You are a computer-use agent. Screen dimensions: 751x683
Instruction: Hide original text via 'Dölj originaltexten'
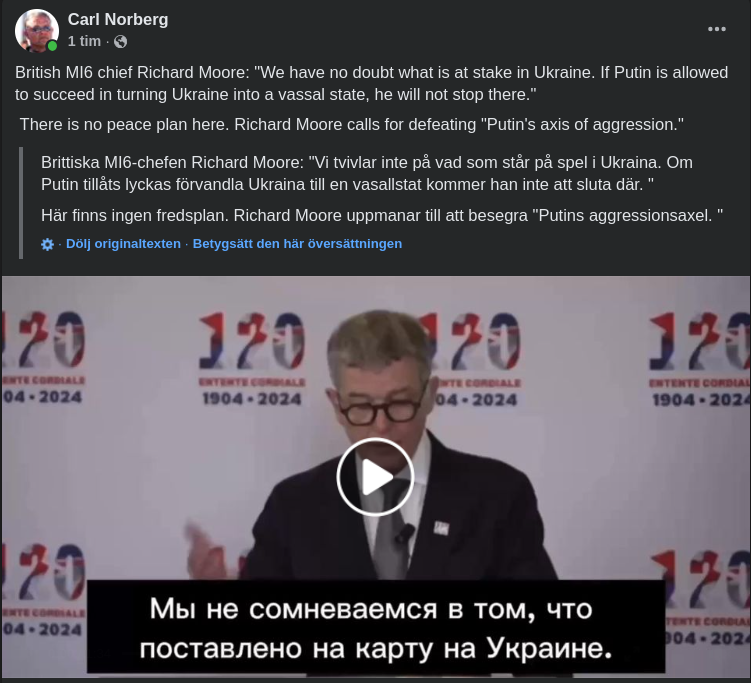123,244
